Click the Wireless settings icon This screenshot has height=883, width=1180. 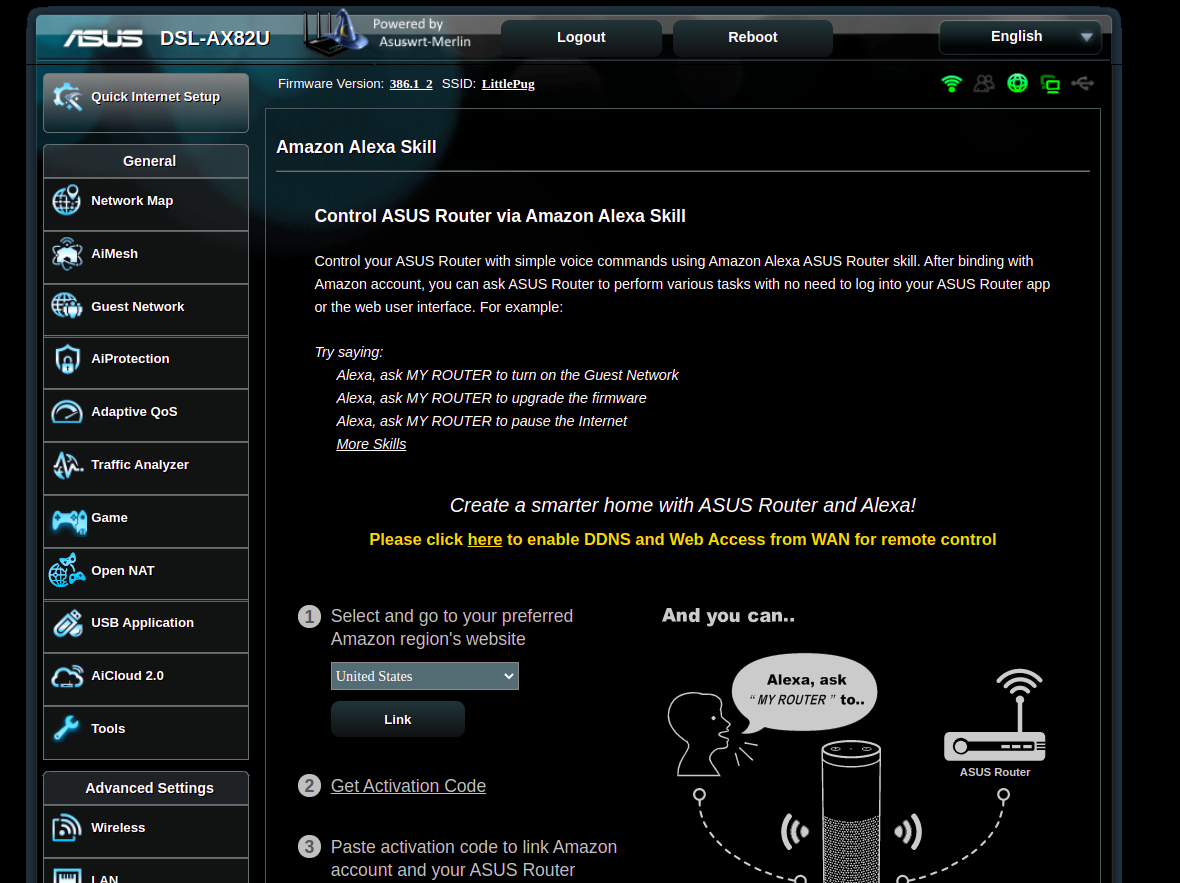coord(66,827)
